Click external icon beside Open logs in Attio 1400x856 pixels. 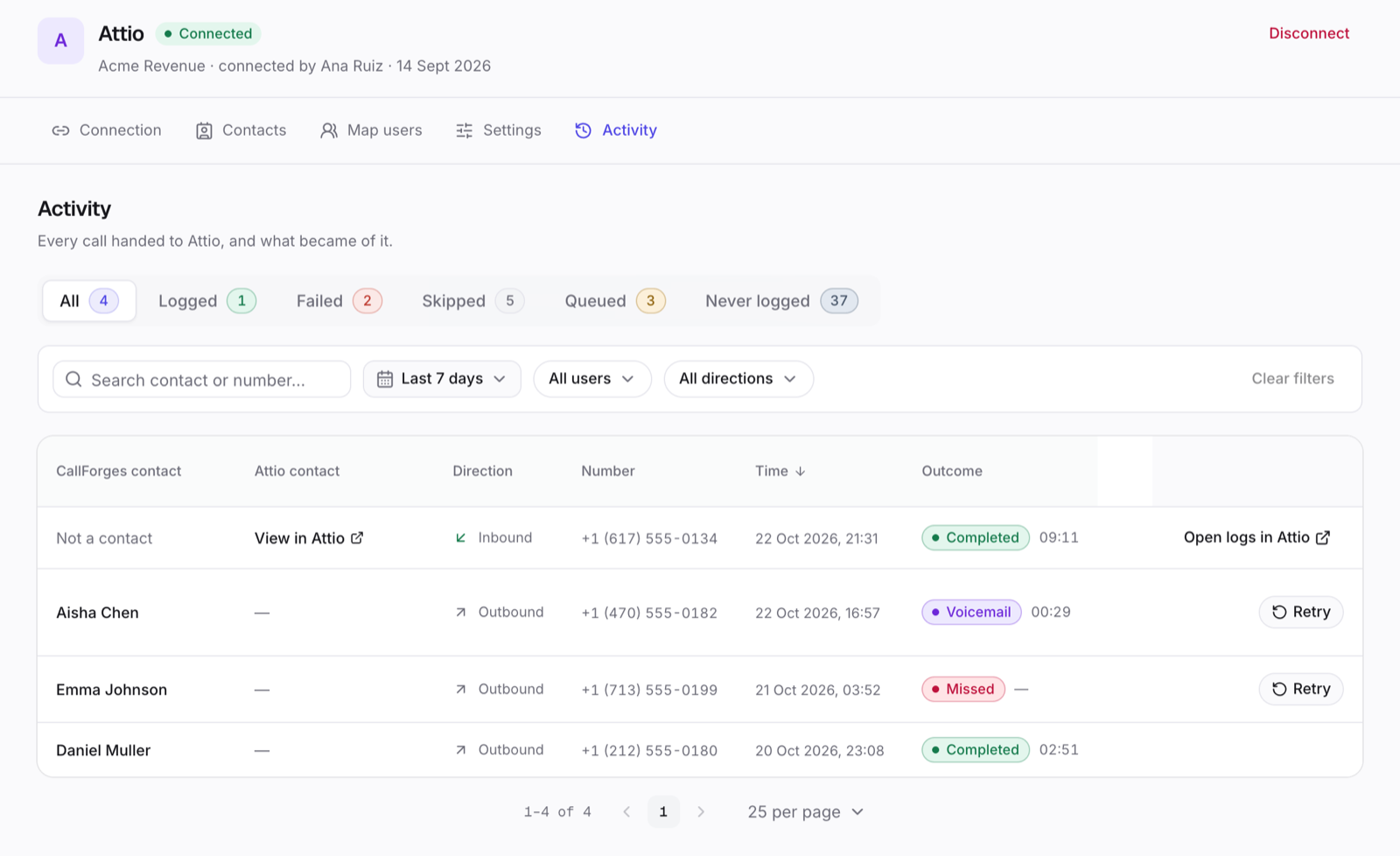click(1323, 537)
